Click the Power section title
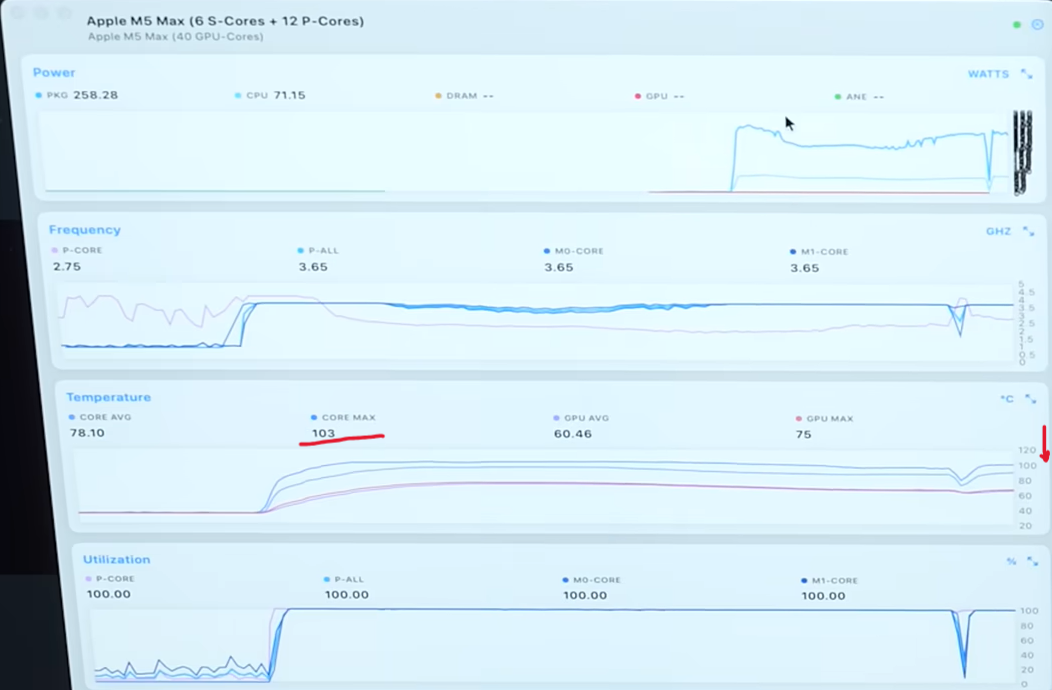This screenshot has height=690, width=1052. tap(54, 72)
